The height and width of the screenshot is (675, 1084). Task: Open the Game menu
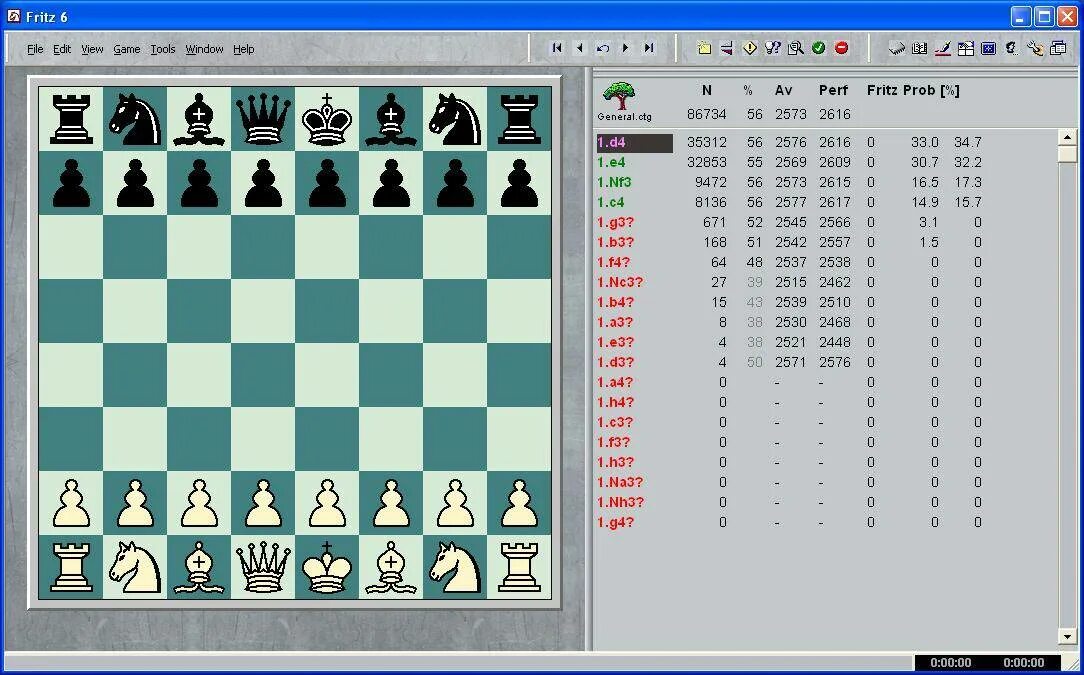(x=127, y=49)
